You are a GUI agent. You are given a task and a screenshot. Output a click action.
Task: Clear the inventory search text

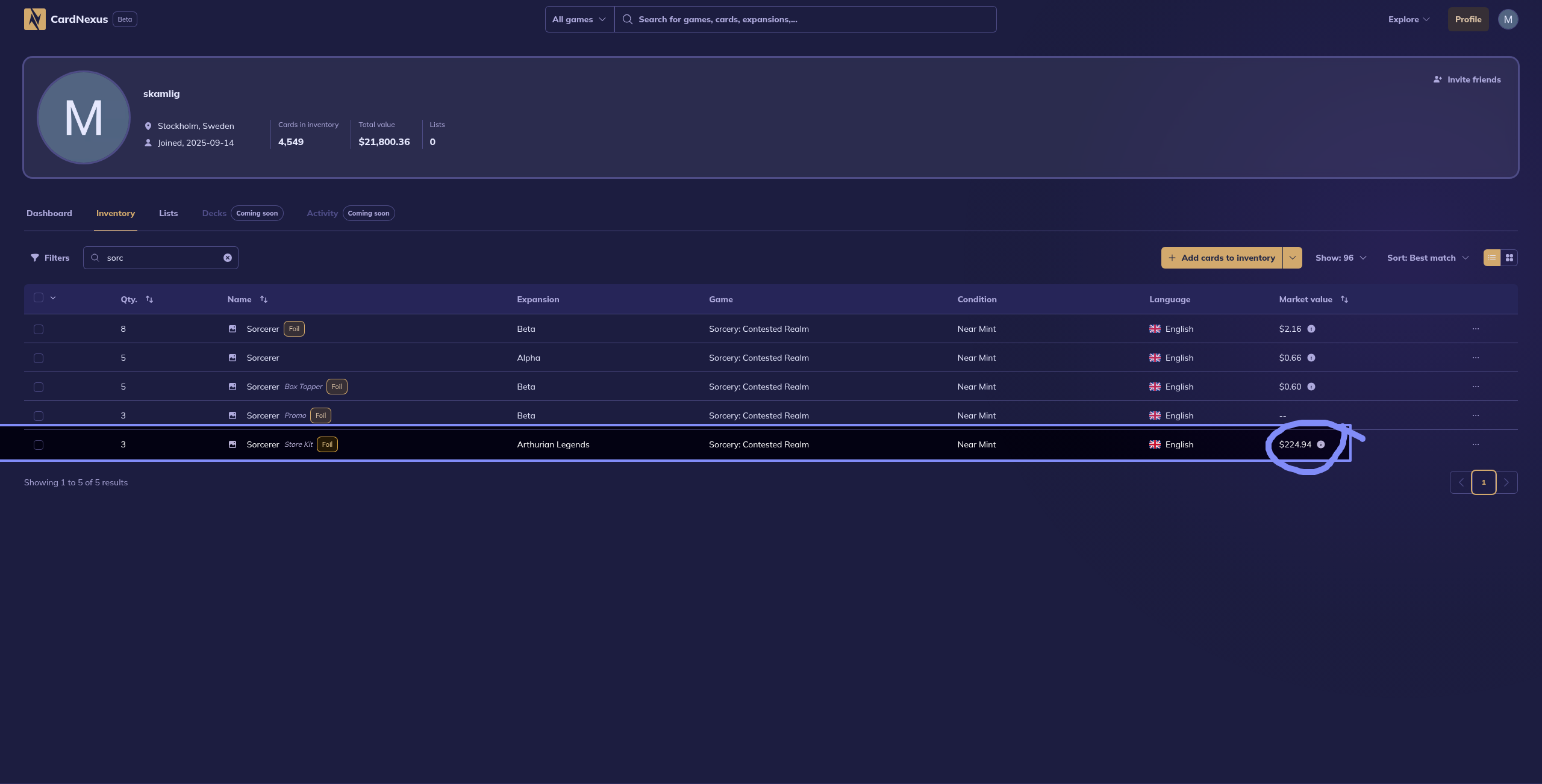(228, 258)
